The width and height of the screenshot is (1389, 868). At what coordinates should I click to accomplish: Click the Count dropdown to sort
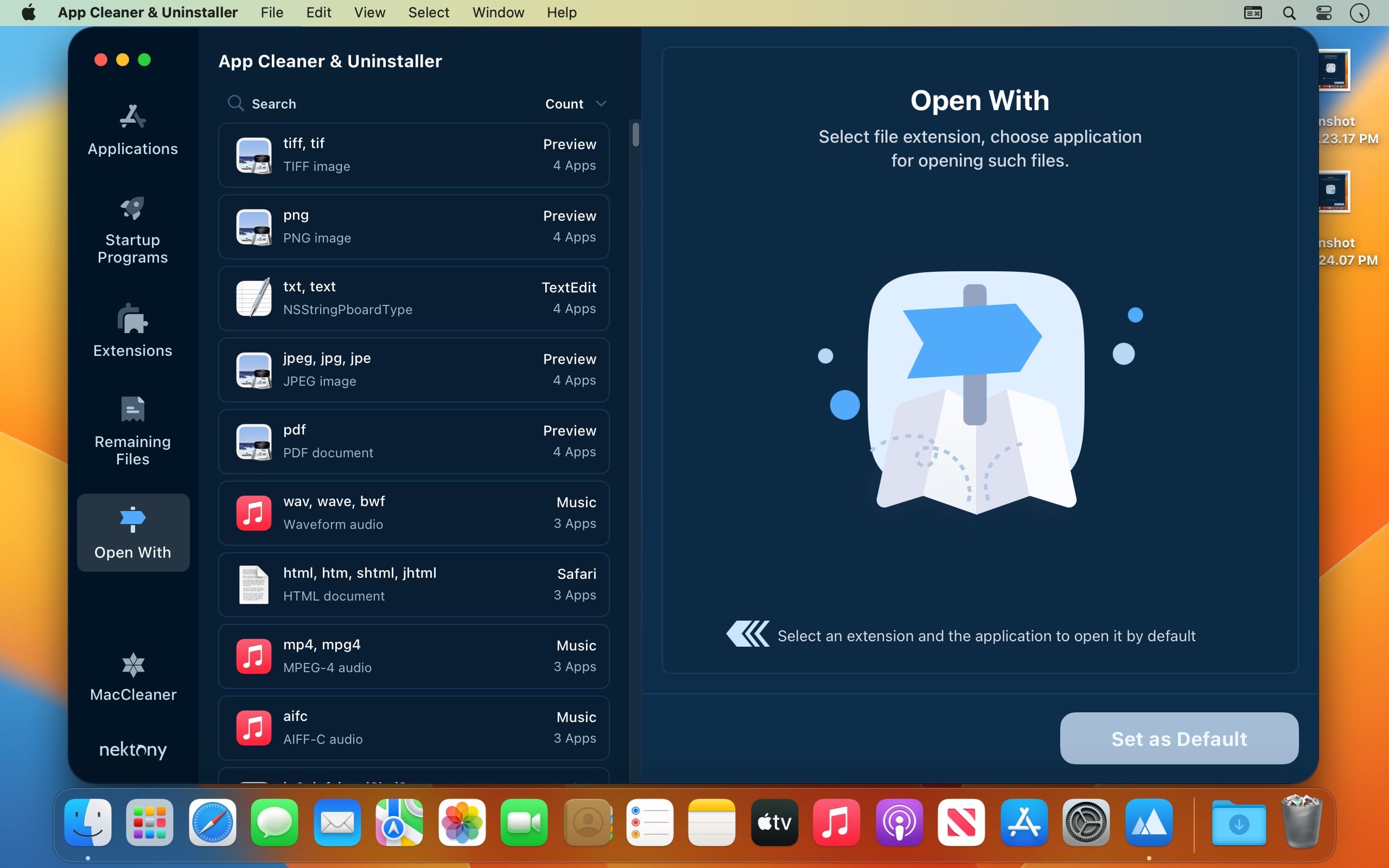pos(575,103)
